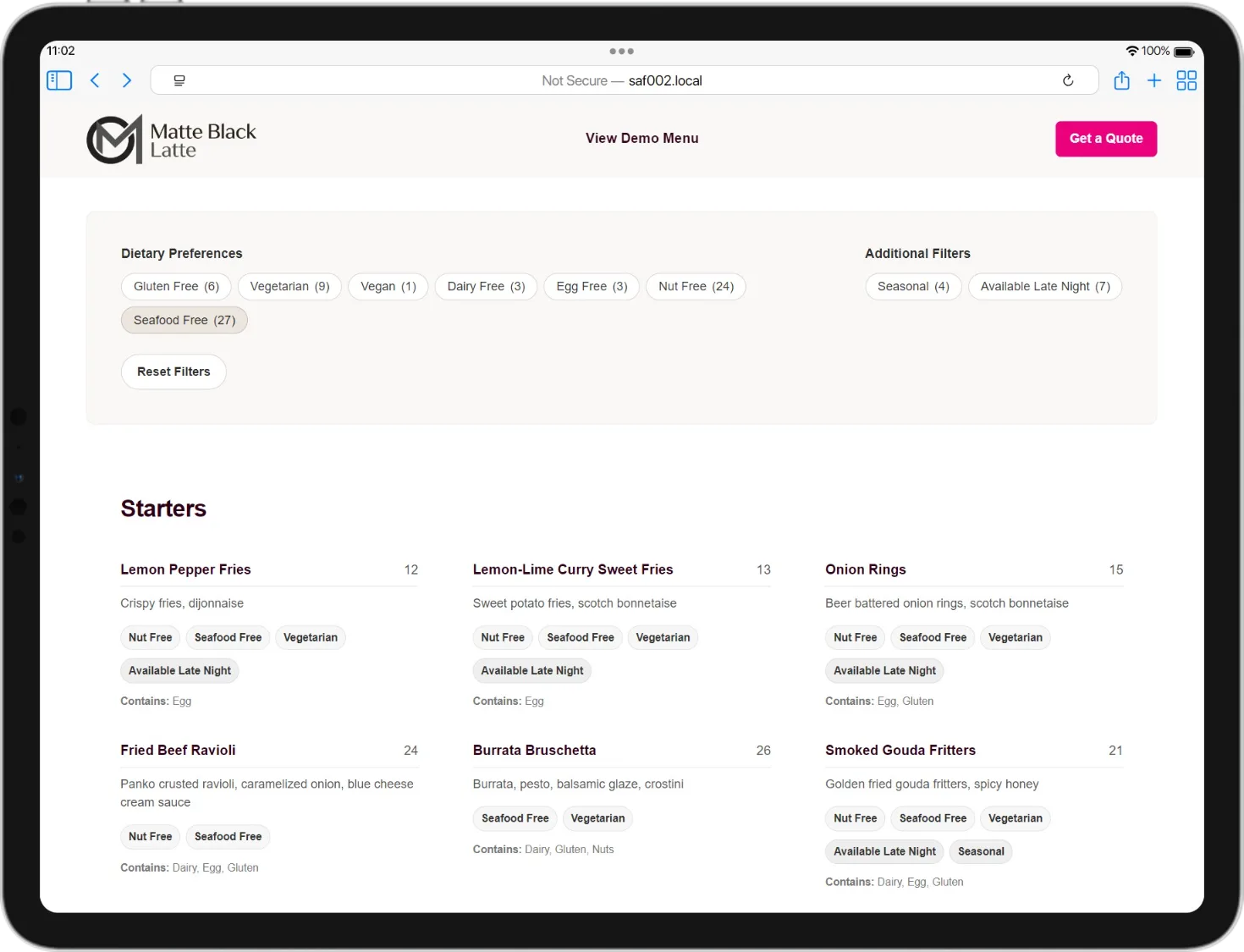This screenshot has width=1244, height=952.
Task: Enable the Gluten Free filter
Action: point(176,287)
